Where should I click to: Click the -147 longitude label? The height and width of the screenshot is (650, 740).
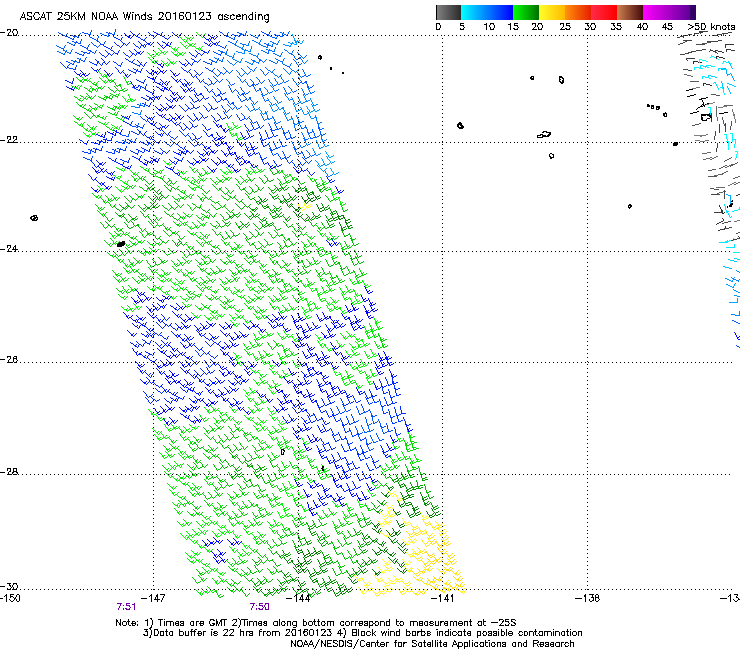(153, 598)
